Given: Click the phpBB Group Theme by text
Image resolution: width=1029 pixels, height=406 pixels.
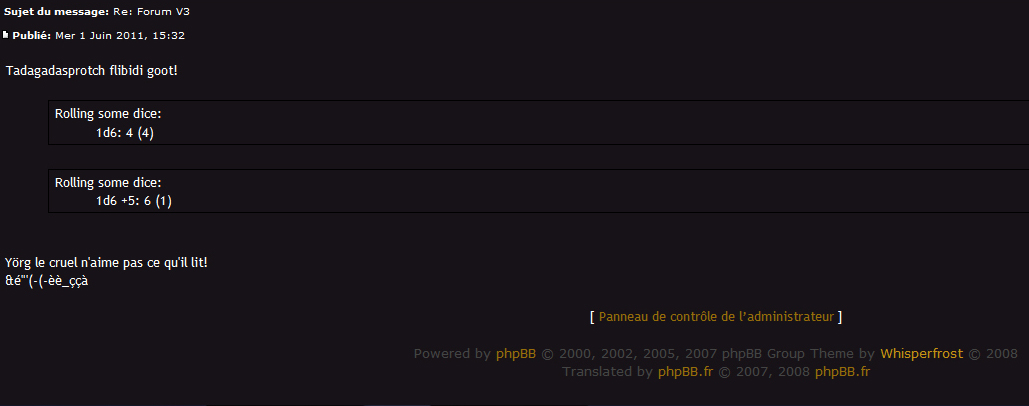Looking at the screenshot, I should click(798, 354).
